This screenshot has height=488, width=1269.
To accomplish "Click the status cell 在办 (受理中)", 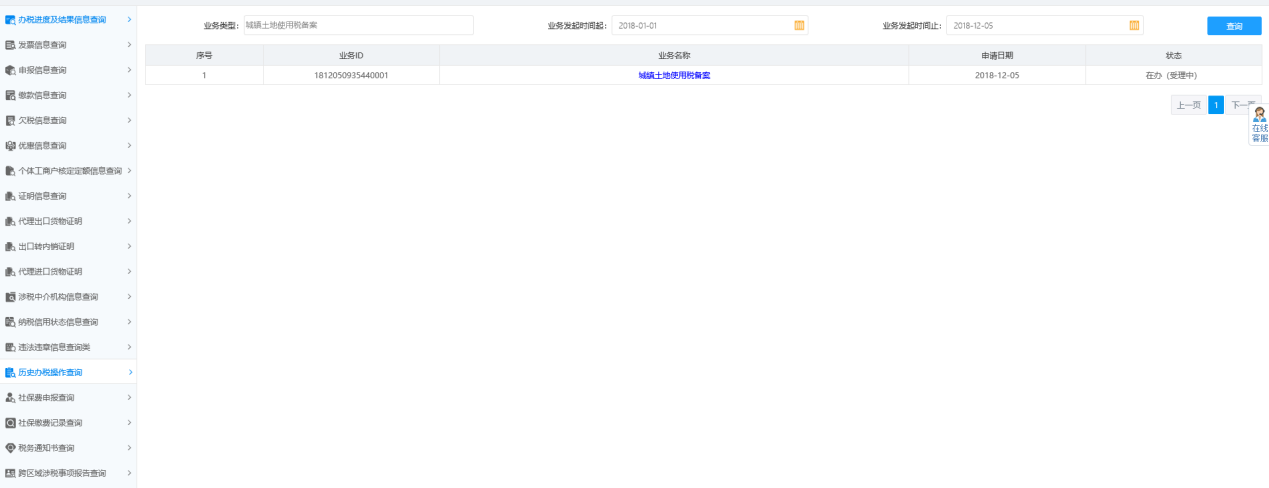I will click(1173, 75).
